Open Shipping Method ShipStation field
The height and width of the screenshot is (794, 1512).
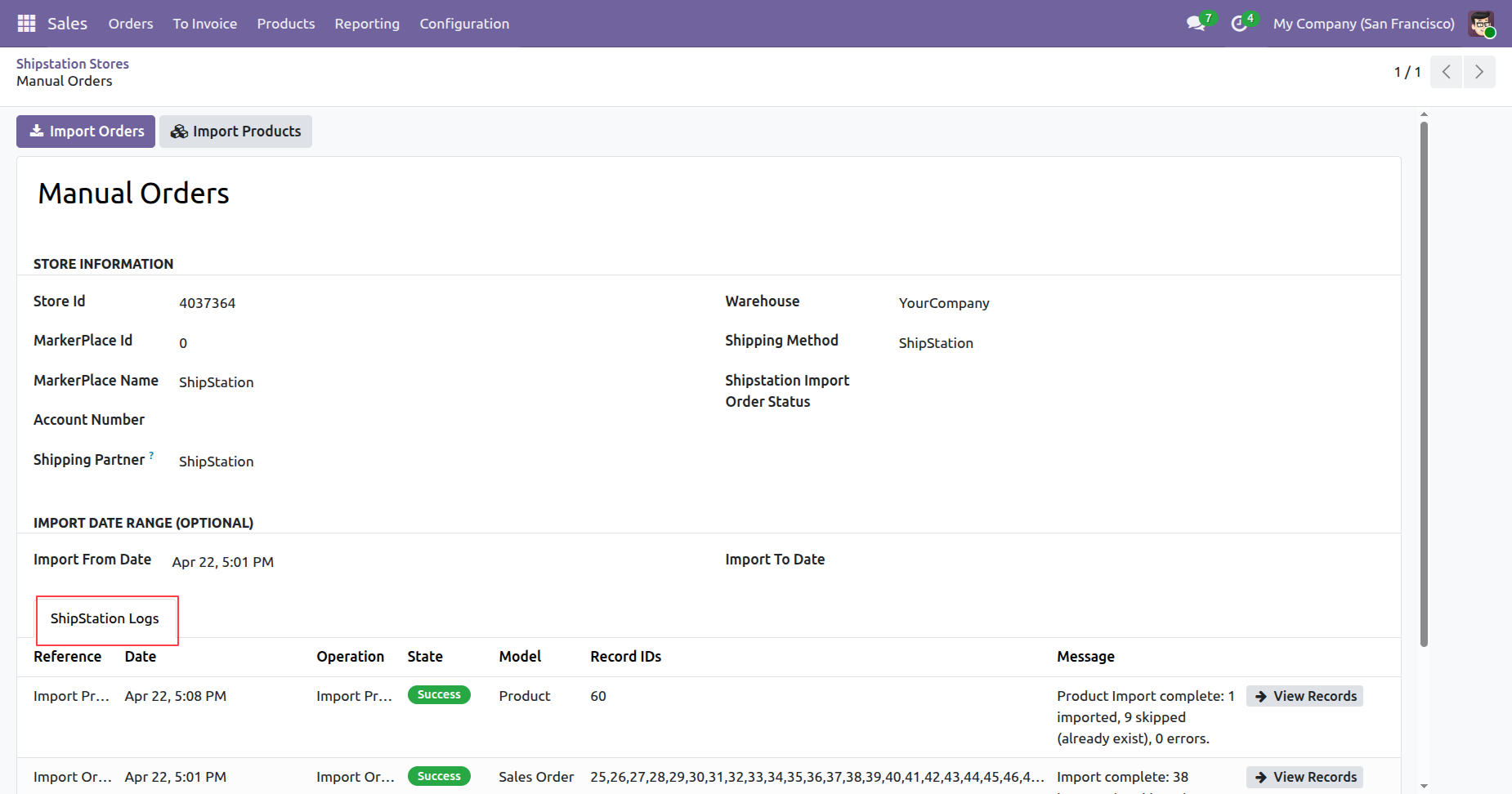(936, 343)
